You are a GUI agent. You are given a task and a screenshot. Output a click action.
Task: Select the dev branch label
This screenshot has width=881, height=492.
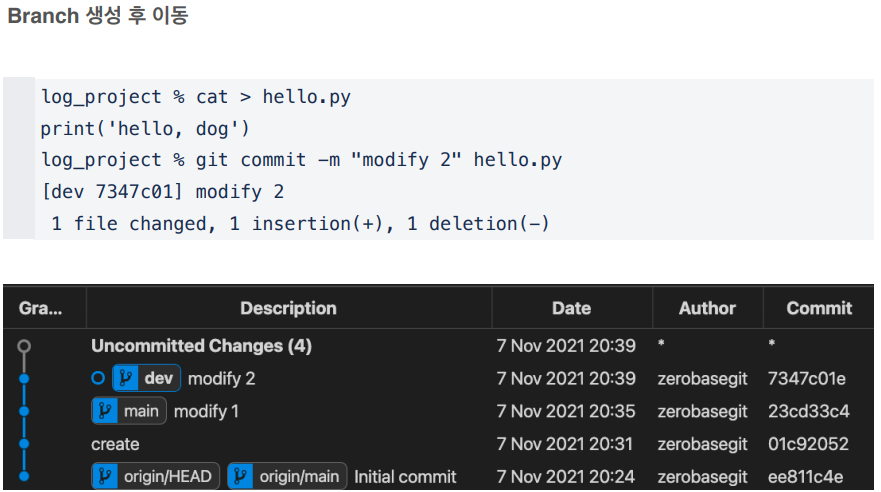point(158,378)
